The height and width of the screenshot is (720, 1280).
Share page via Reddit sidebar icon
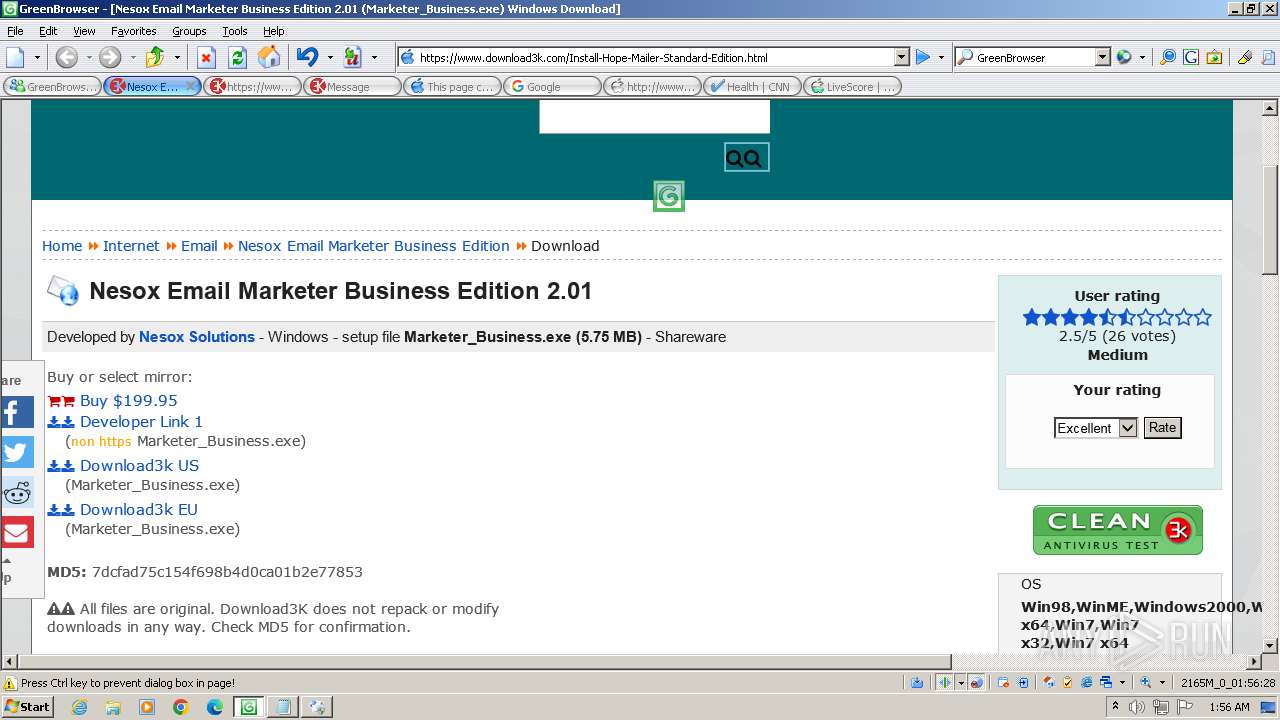coord(17,492)
